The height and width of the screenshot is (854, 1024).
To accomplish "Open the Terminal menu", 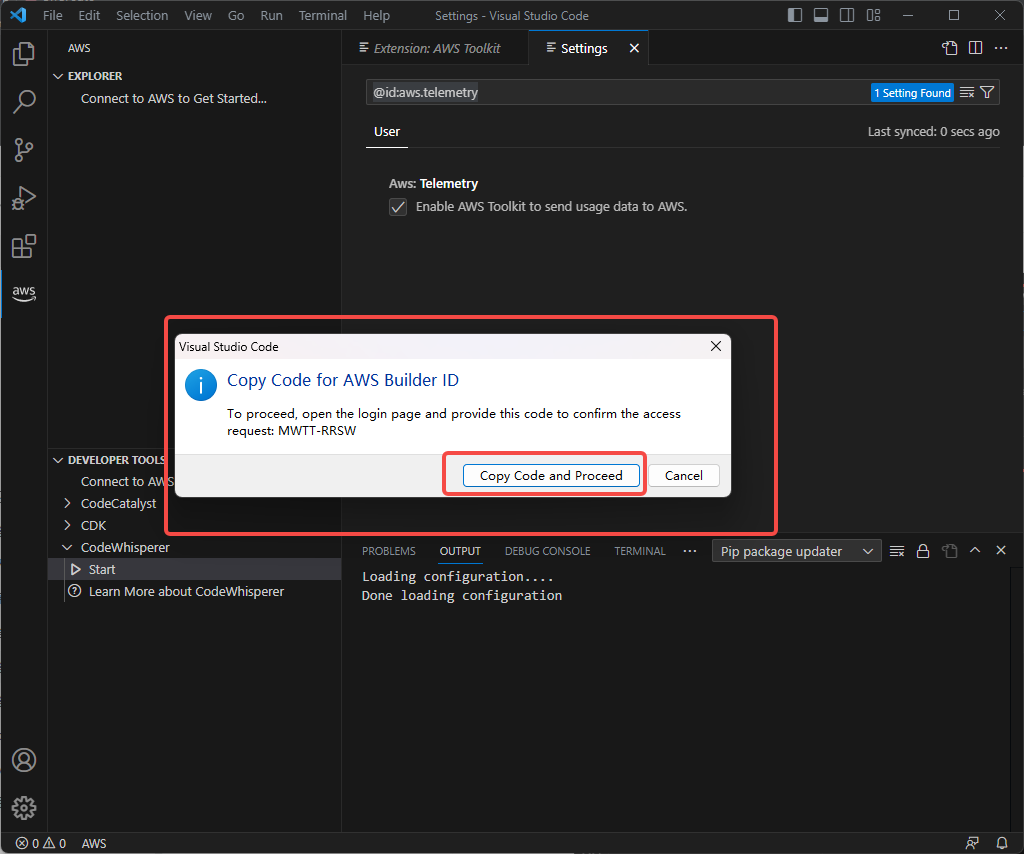I will 323,15.
